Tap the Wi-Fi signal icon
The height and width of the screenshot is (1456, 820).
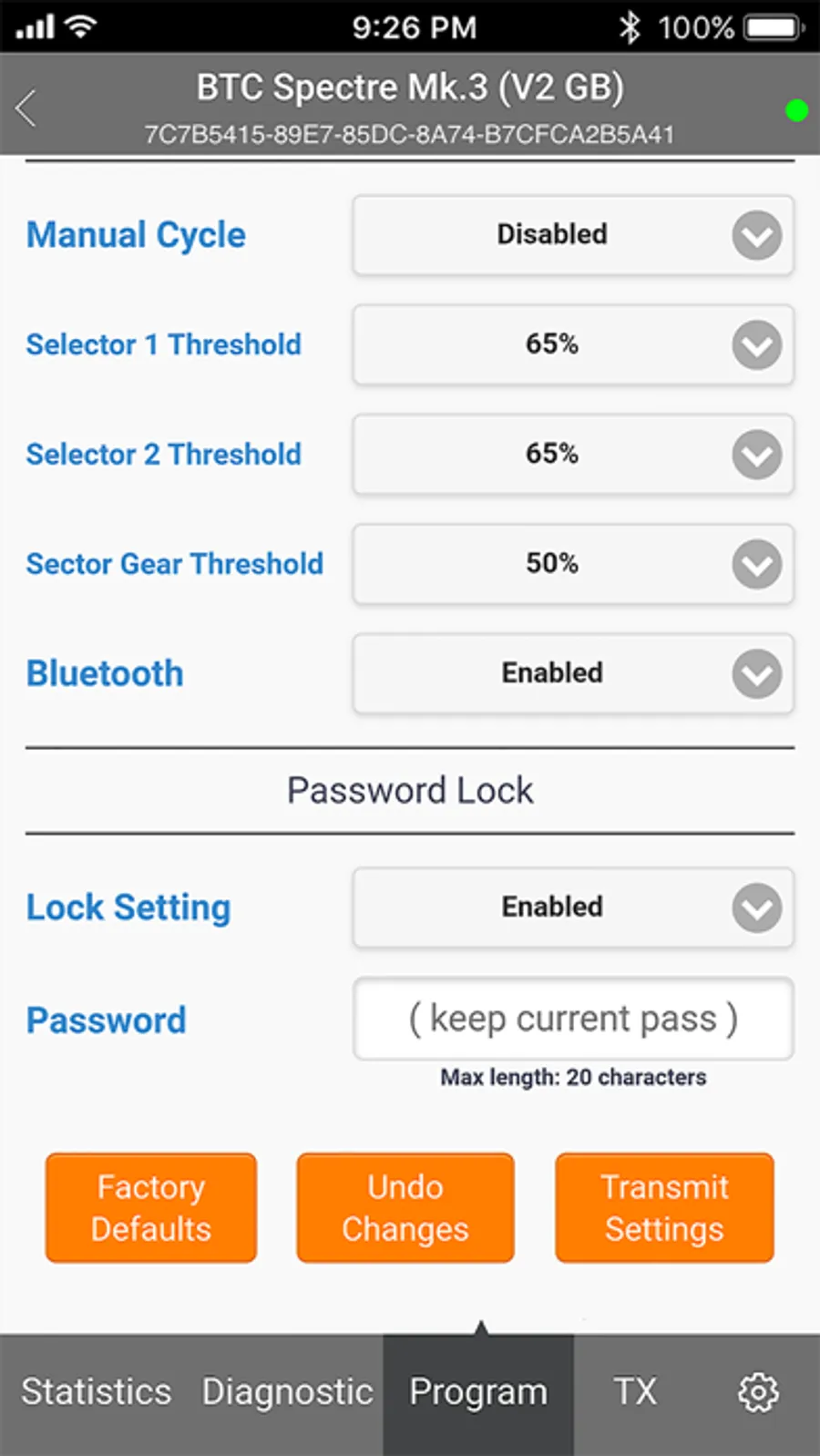pos(81,27)
